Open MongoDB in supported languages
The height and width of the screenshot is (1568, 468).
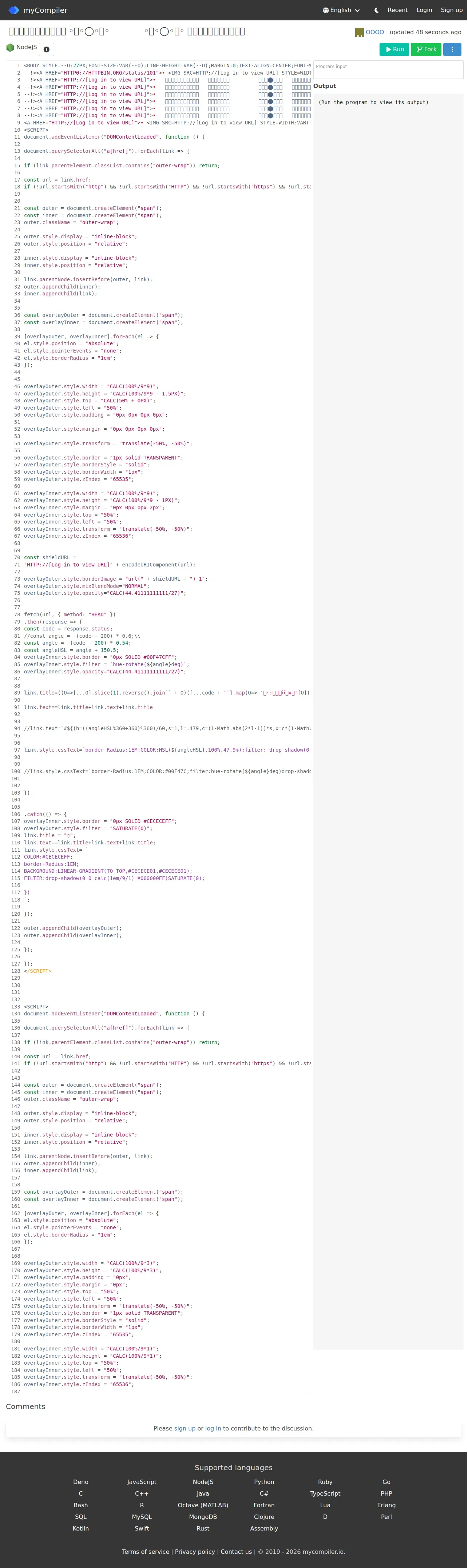pos(203,1517)
